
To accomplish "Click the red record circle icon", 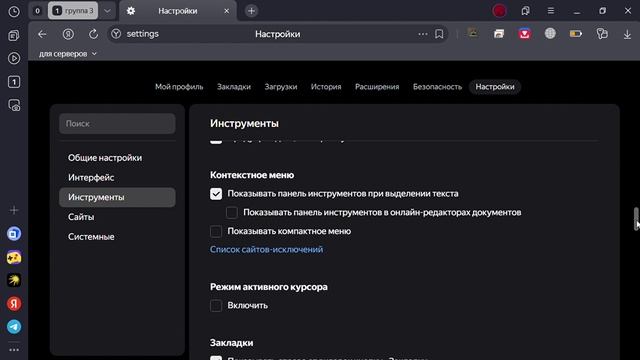I will point(500,11).
